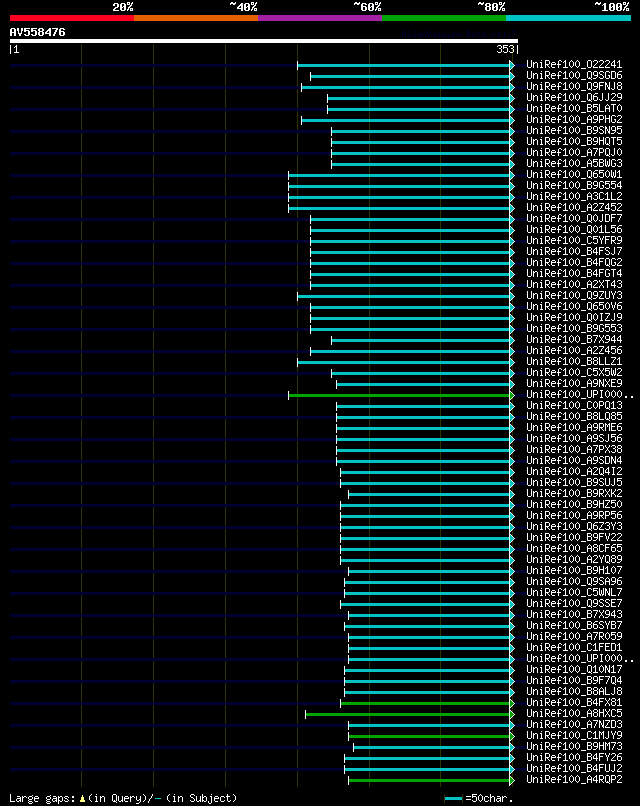The height and width of the screenshot is (806, 640).
Task: Click the cyan ~100% legend segment
Action: click(x=569, y=18)
